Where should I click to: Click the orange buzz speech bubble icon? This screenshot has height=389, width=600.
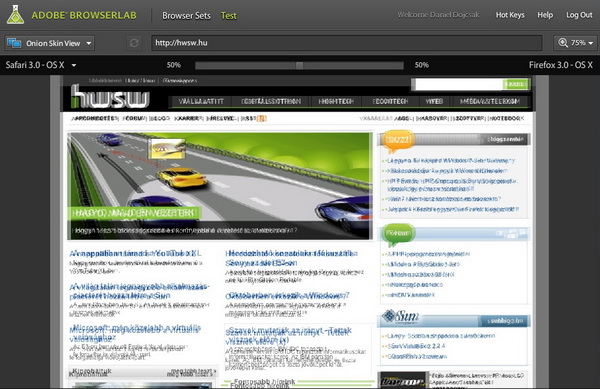tap(398, 140)
